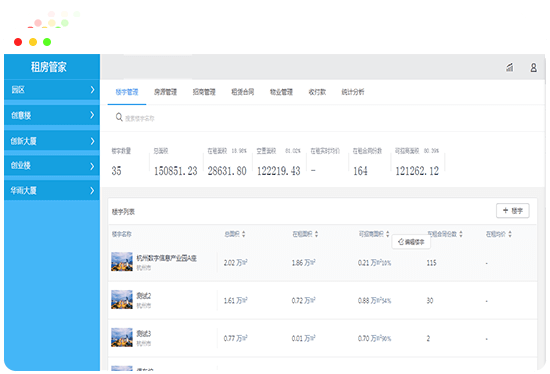
Task: Open thumbnail of 杭州数字信息产业园A座
Action: [122, 262]
